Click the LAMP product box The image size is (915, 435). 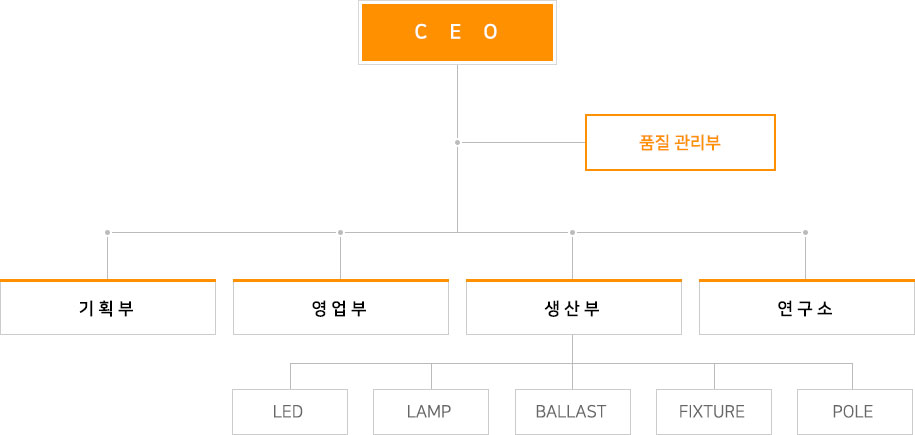[430, 411]
